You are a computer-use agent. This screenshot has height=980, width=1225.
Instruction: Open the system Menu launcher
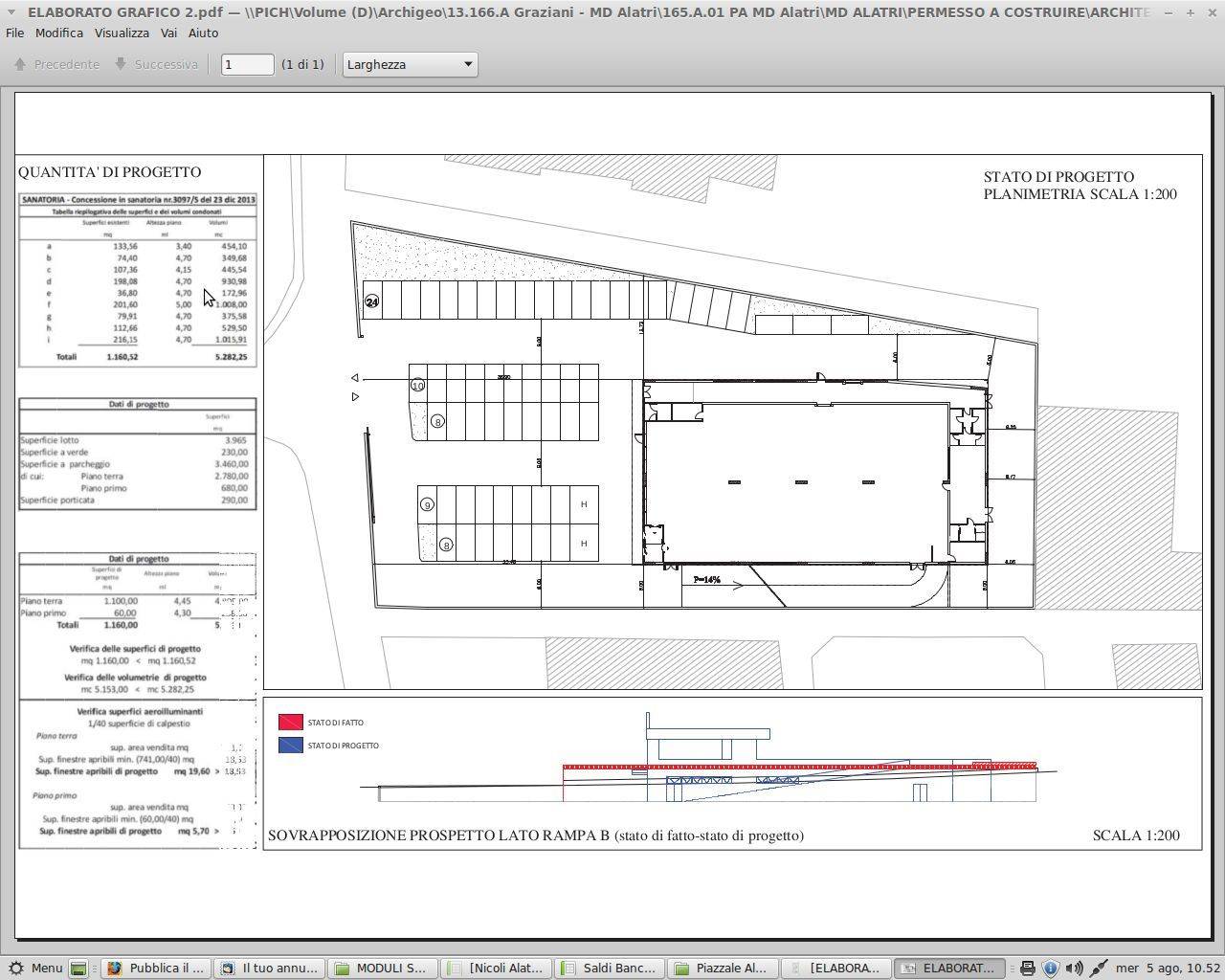pos(34,968)
